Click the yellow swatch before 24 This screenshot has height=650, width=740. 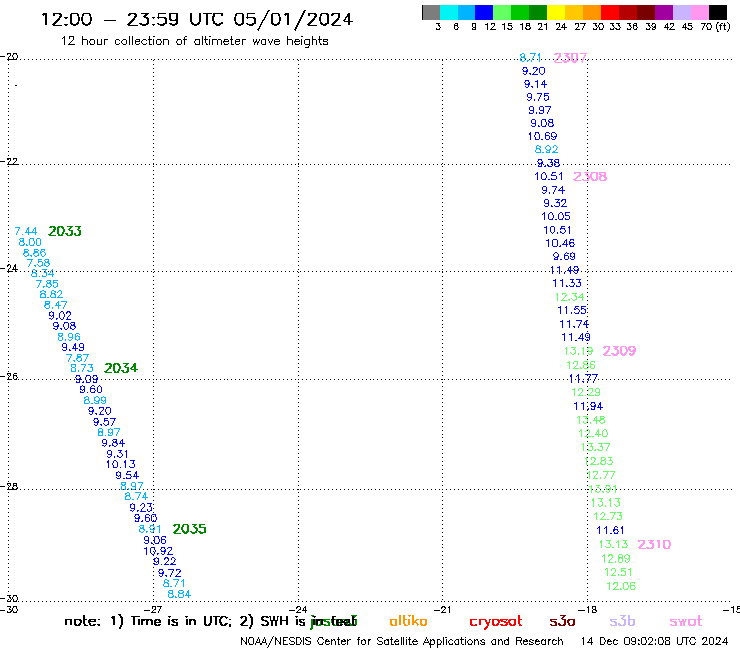click(x=556, y=12)
